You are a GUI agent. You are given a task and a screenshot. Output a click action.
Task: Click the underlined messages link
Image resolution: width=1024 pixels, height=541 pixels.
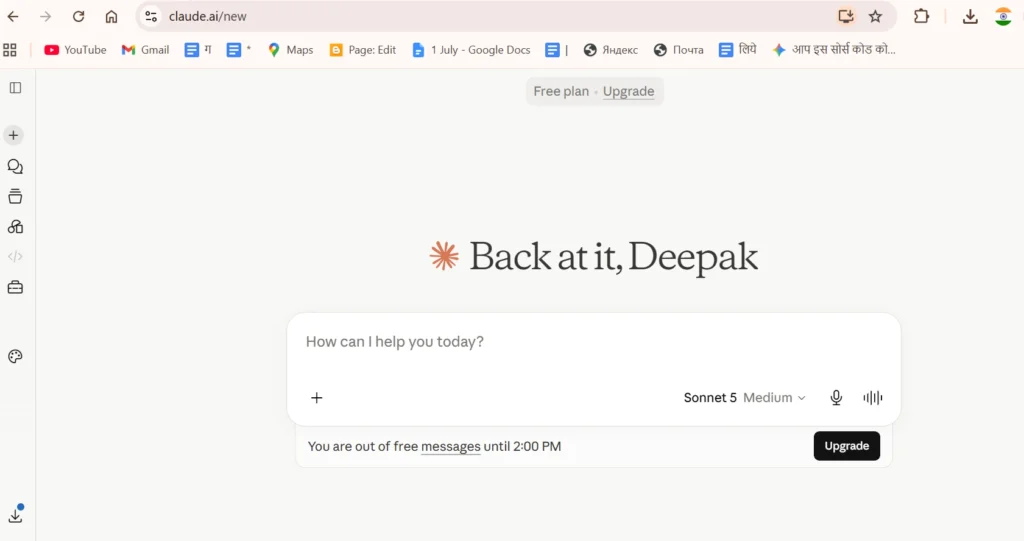tap(451, 446)
